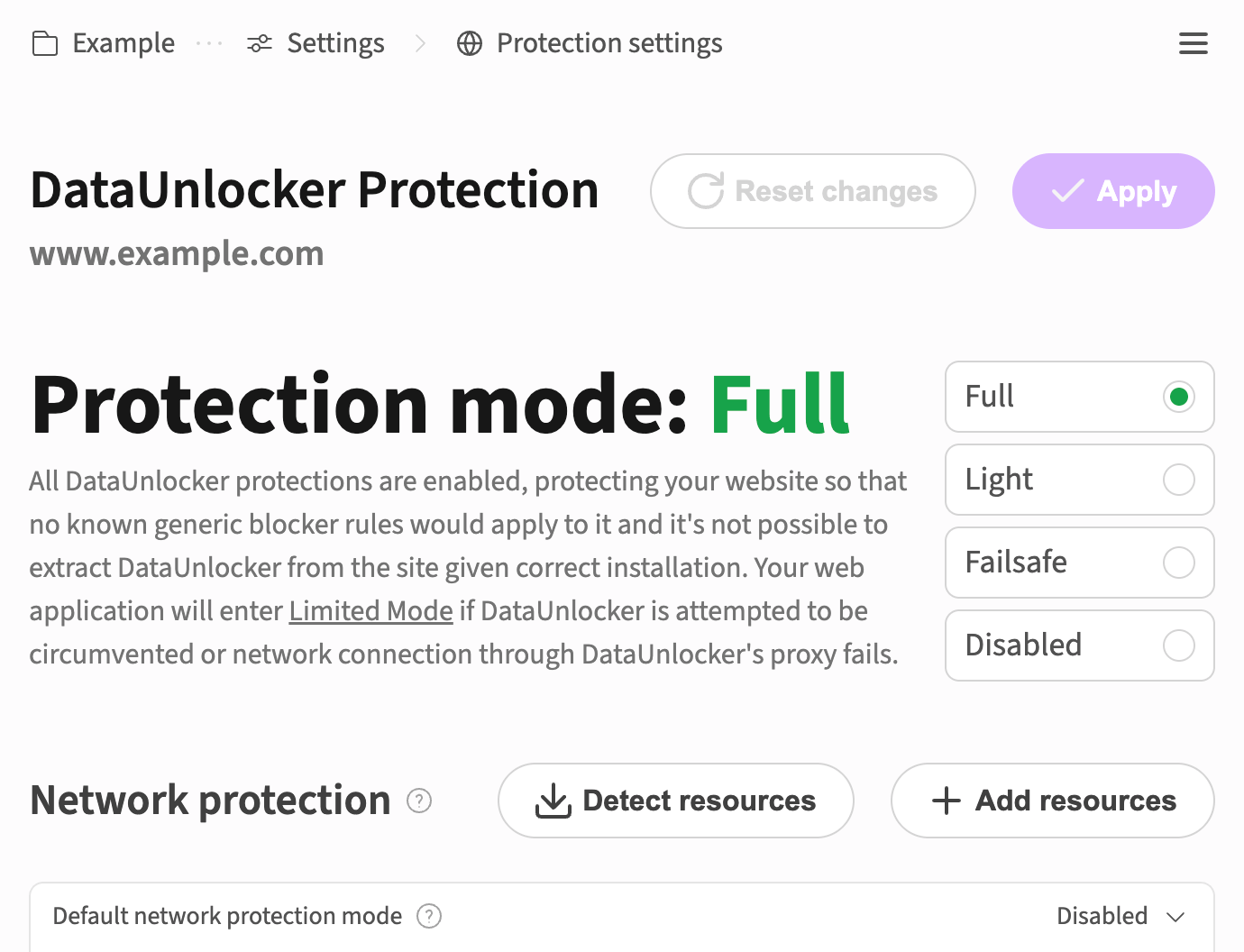Open Settings in the breadcrumb
This screenshot has width=1244, height=952.
click(335, 43)
